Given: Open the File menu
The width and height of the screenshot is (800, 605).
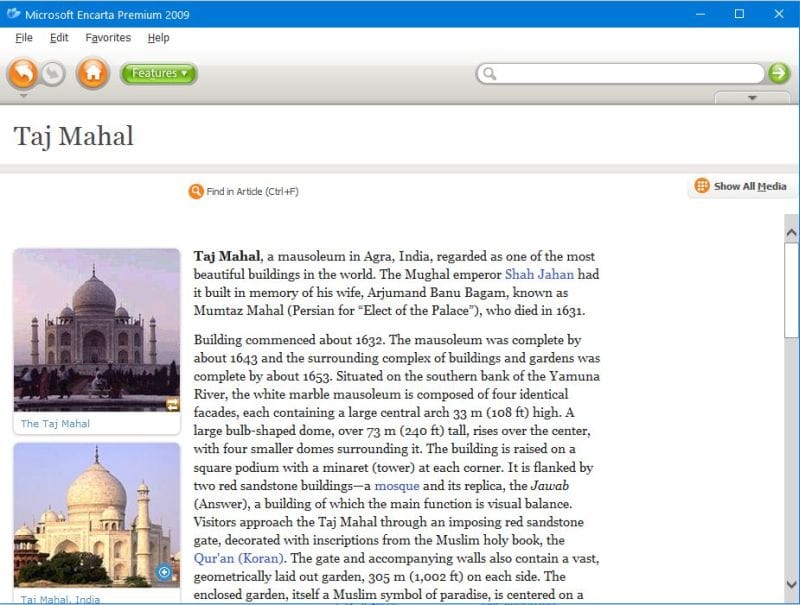Looking at the screenshot, I should coord(24,38).
